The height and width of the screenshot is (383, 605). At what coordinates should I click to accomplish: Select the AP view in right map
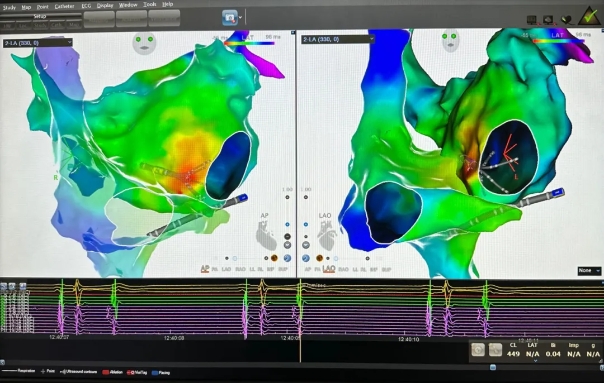coord(308,269)
